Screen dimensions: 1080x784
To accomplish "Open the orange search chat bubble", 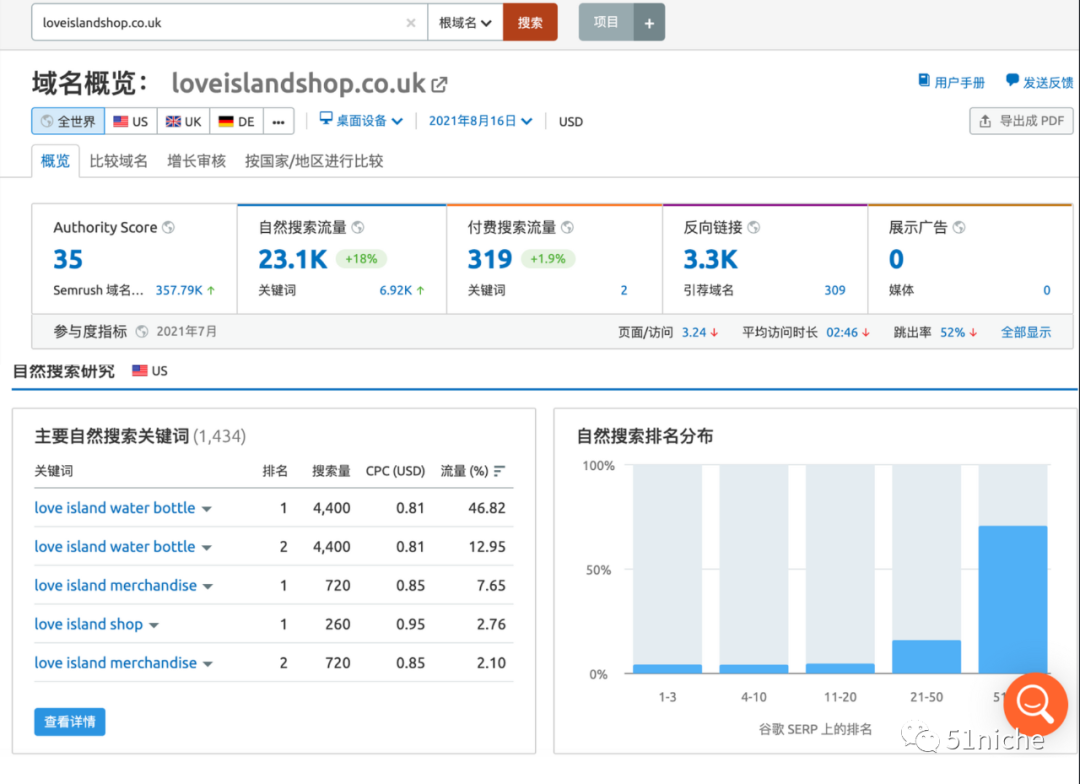I will click(x=1035, y=705).
